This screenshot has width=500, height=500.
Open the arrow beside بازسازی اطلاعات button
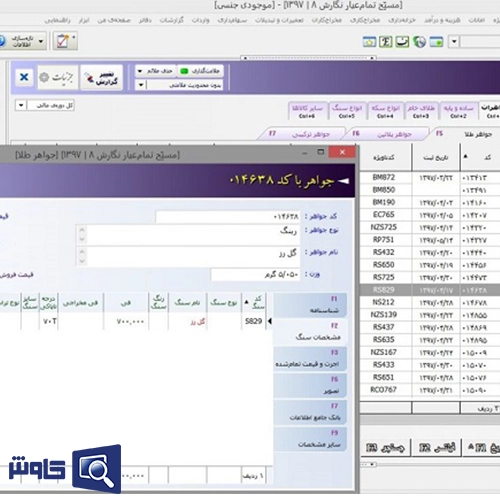(41, 41)
